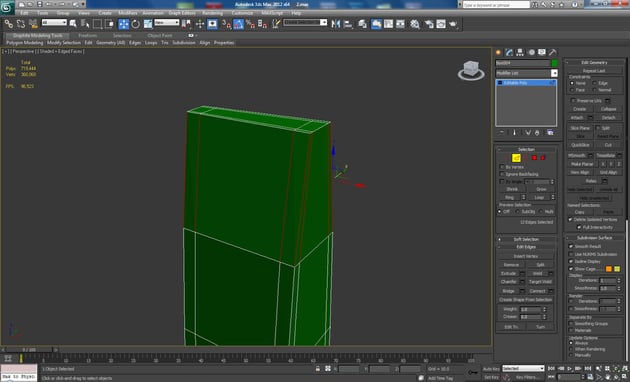Select the Edge constraint radio button
630x382 pixels.
[x=594, y=83]
